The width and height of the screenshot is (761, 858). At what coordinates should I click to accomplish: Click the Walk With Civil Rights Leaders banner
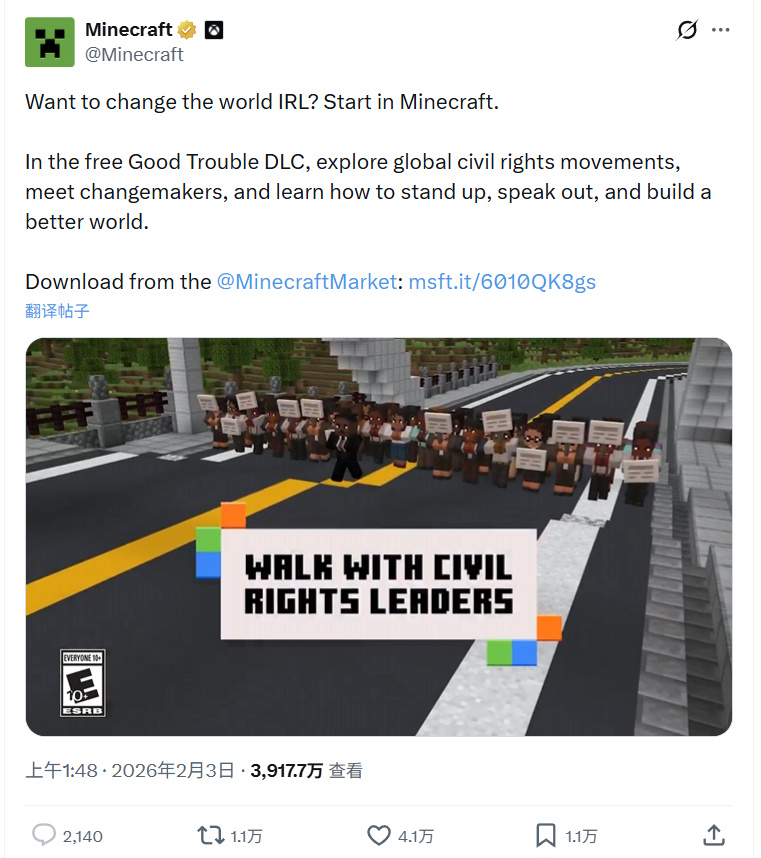(x=379, y=584)
